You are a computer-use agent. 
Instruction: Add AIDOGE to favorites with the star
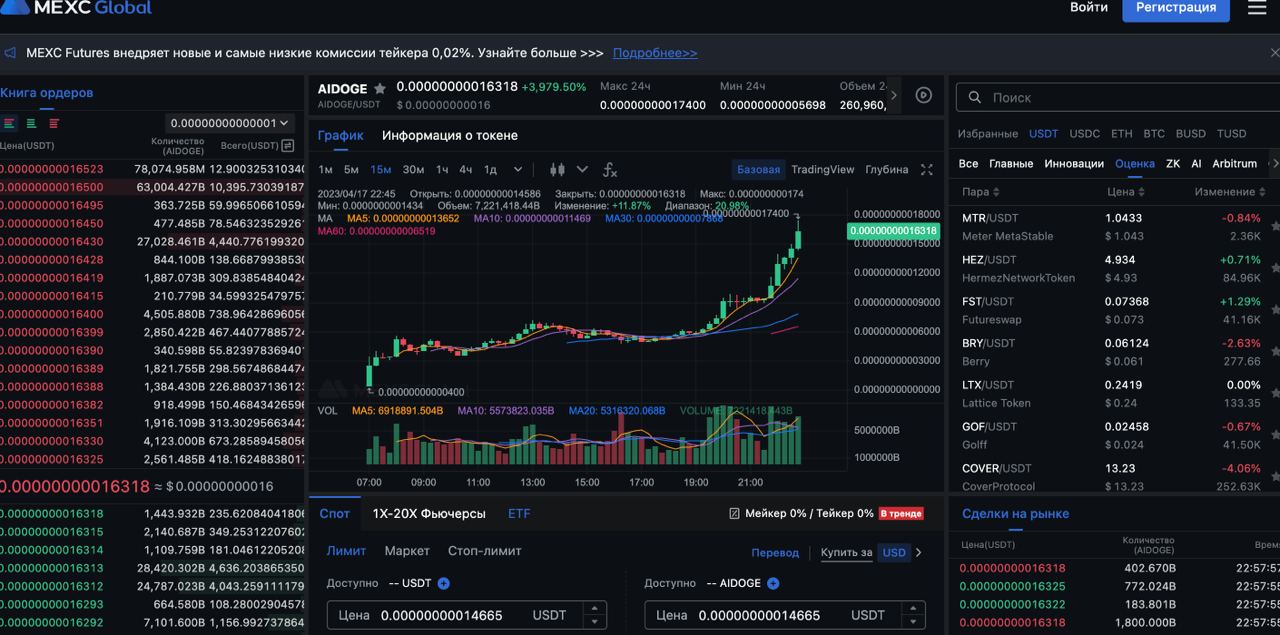pyautogui.click(x=380, y=89)
